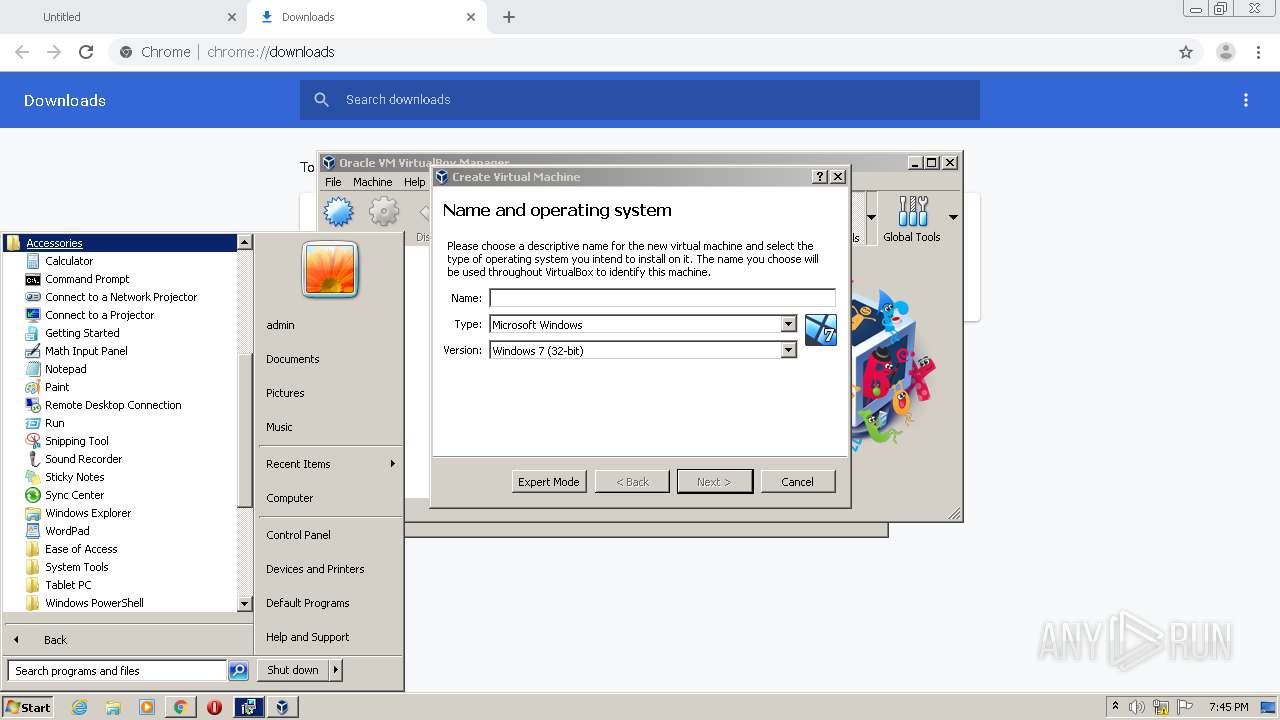The height and width of the screenshot is (720, 1280).
Task: Click the Expert Mode button
Action: [x=549, y=481]
